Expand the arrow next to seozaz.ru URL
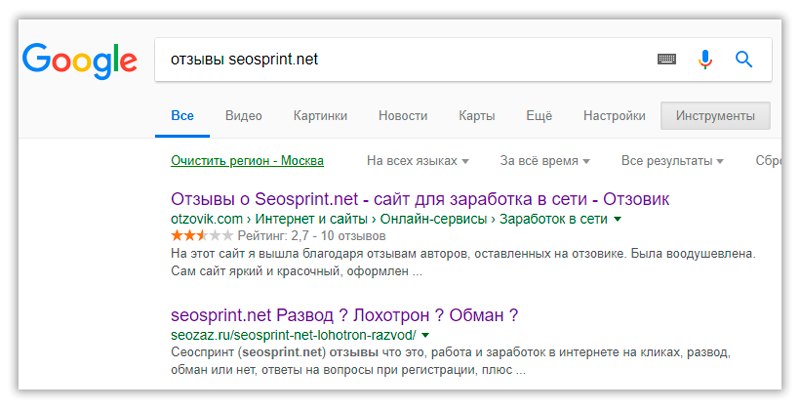 coord(426,335)
